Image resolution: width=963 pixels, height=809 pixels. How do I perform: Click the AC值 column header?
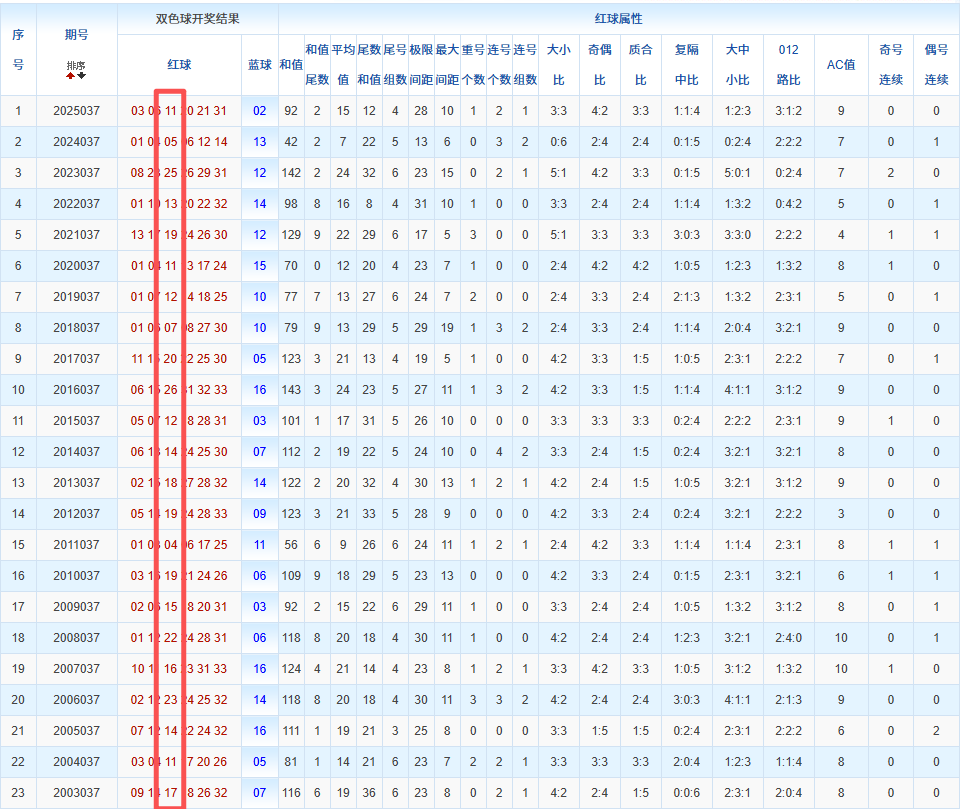click(841, 65)
